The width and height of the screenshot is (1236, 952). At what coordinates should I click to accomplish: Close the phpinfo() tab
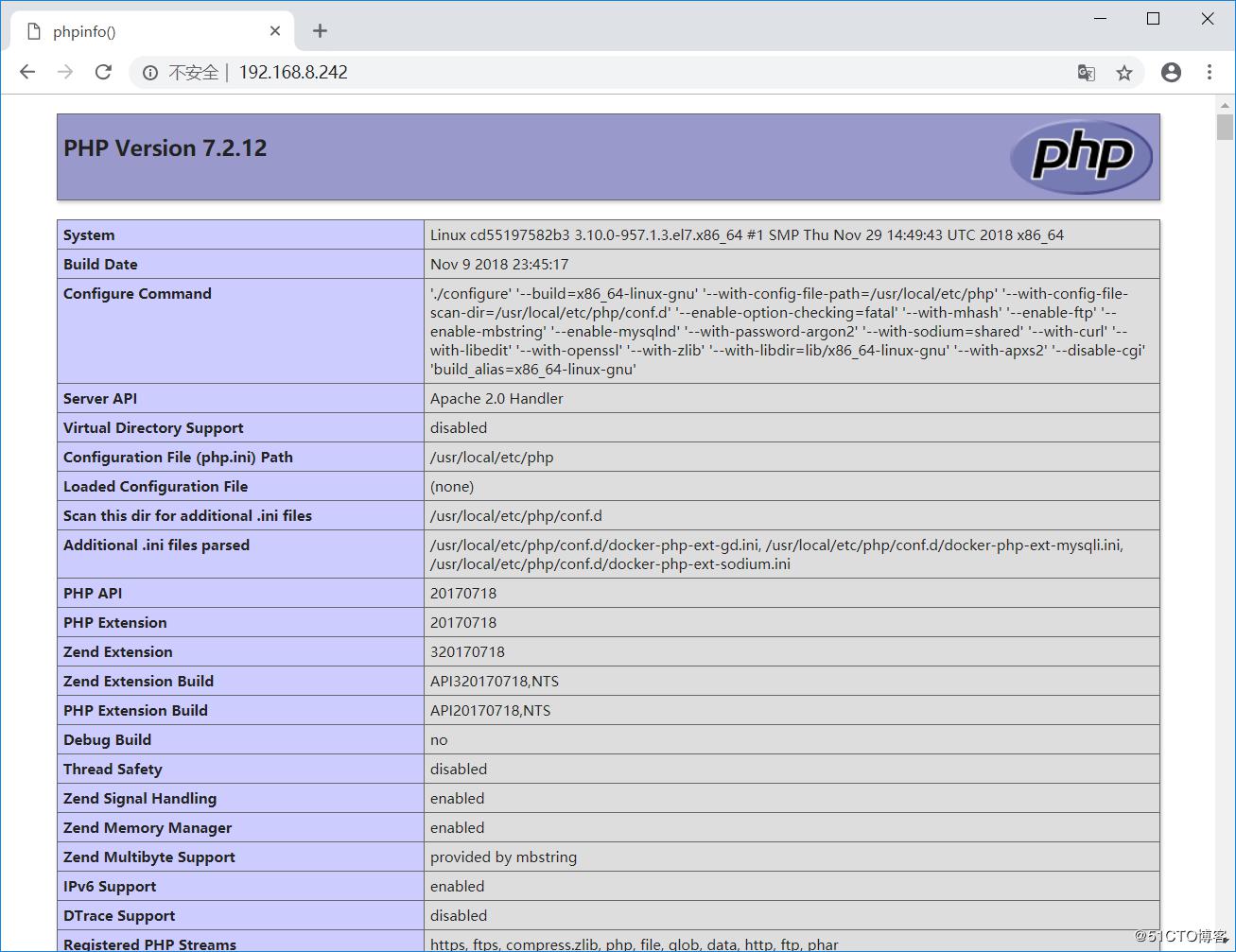point(275,31)
